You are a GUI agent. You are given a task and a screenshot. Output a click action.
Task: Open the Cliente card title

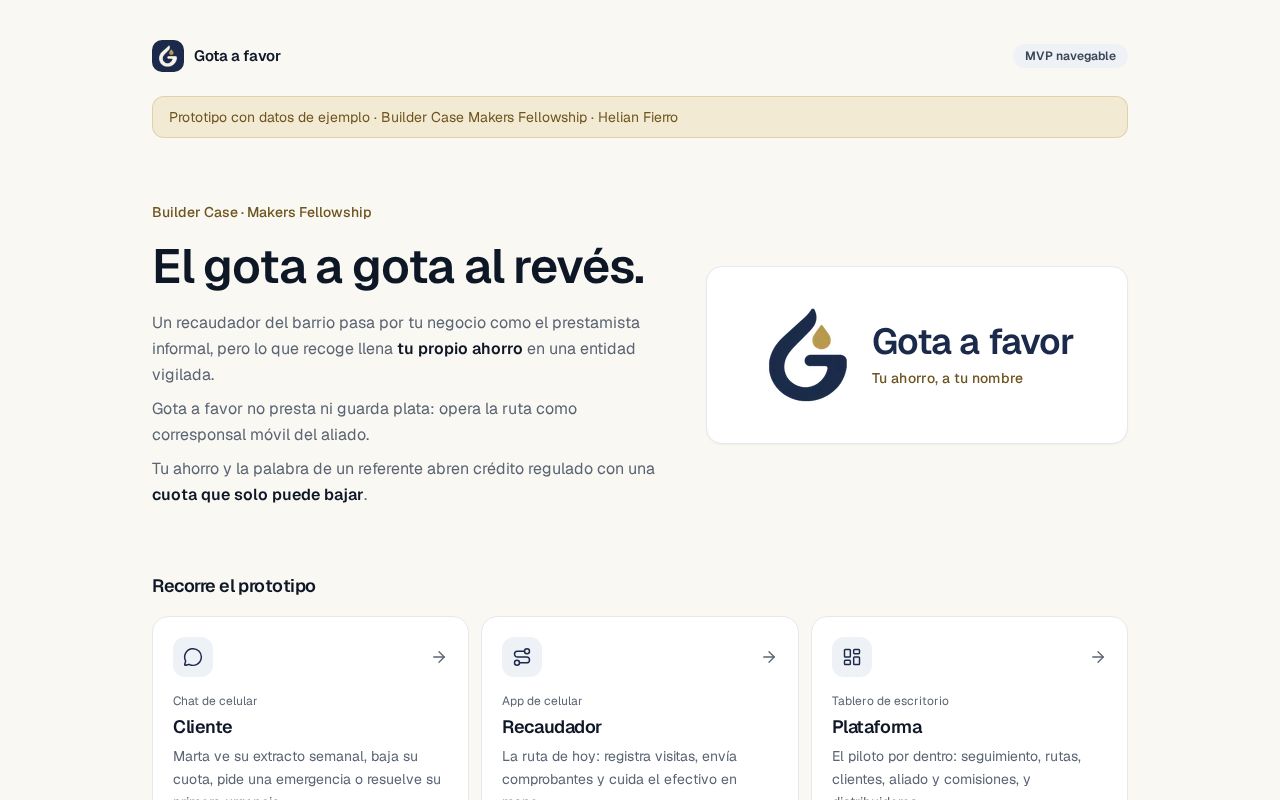point(202,727)
